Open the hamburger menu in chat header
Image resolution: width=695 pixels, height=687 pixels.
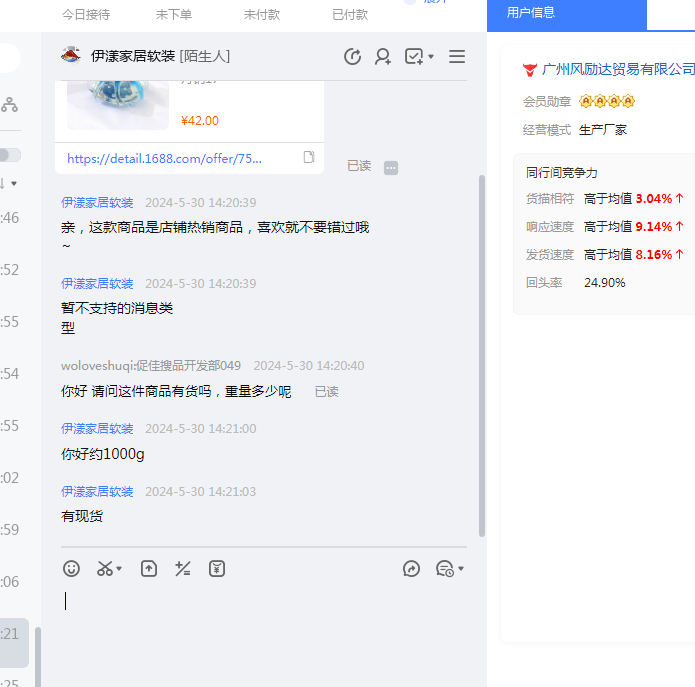(457, 57)
